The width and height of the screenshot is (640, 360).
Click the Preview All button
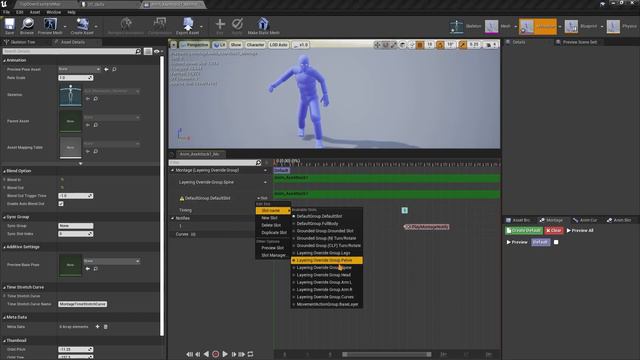click(580, 231)
